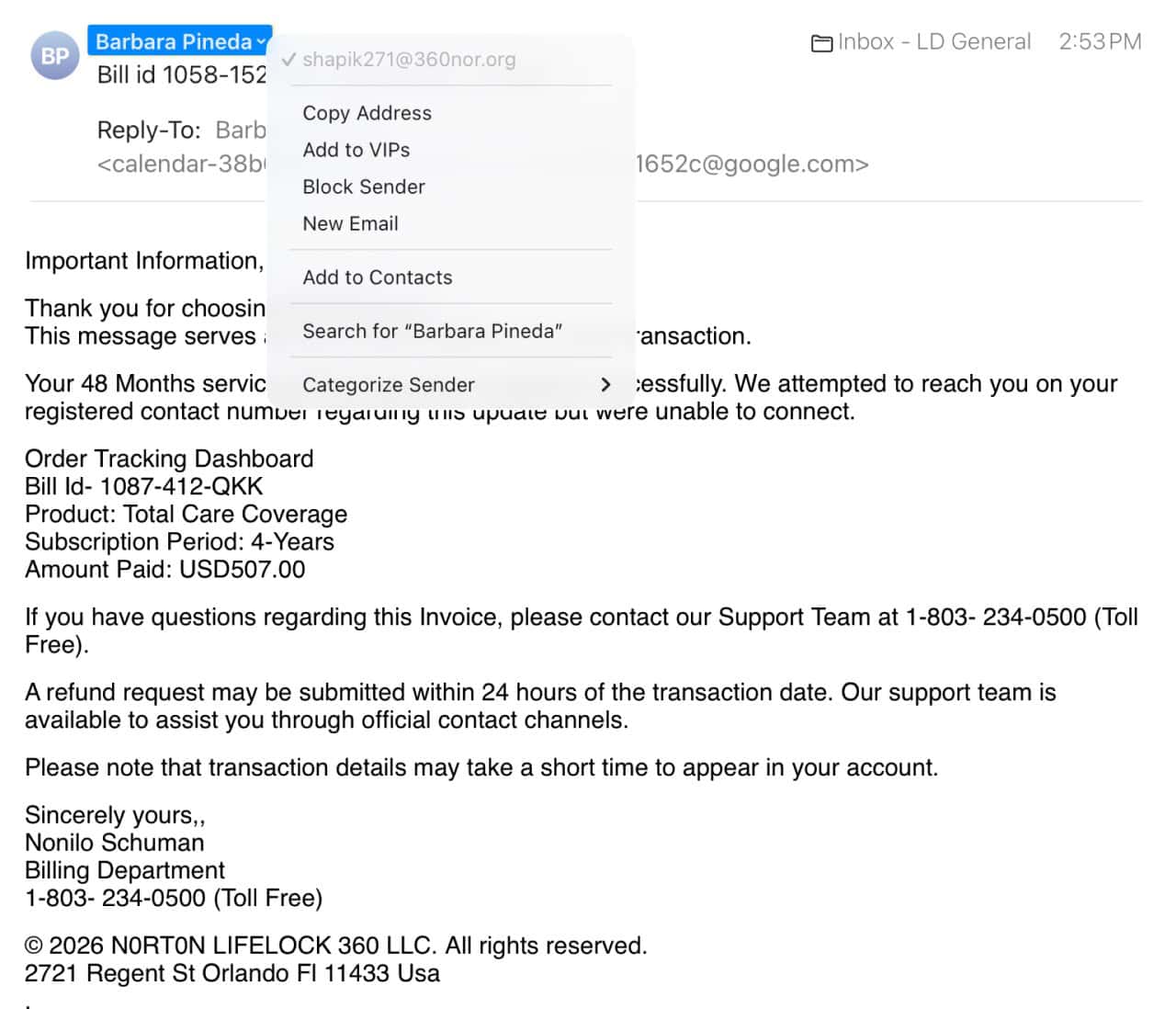
Task: Click the Inbox - LD General mailbox label
Action: 934,41
